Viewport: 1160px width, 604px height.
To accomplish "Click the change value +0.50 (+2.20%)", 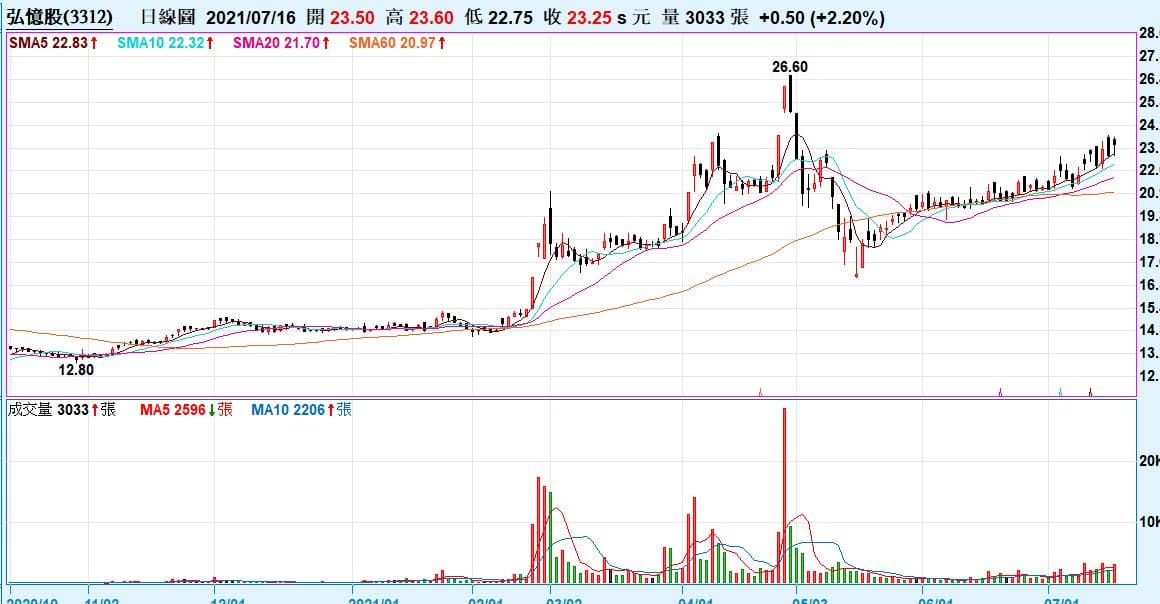I will (821, 17).
